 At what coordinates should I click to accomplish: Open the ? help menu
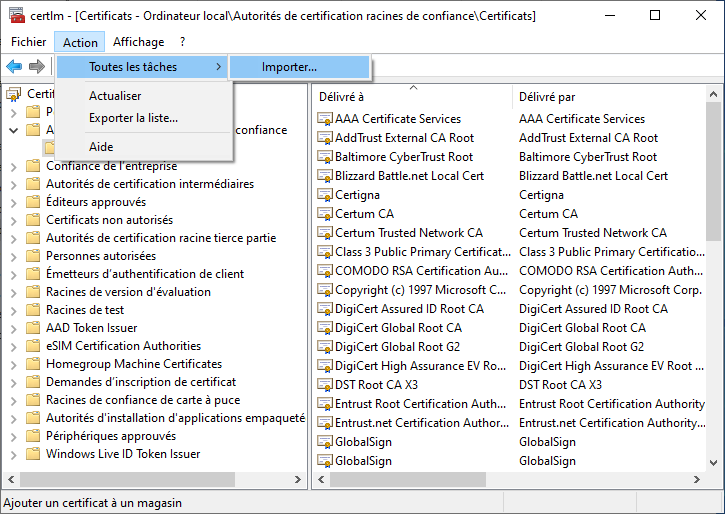pyautogui.click(x=183, y=42)
